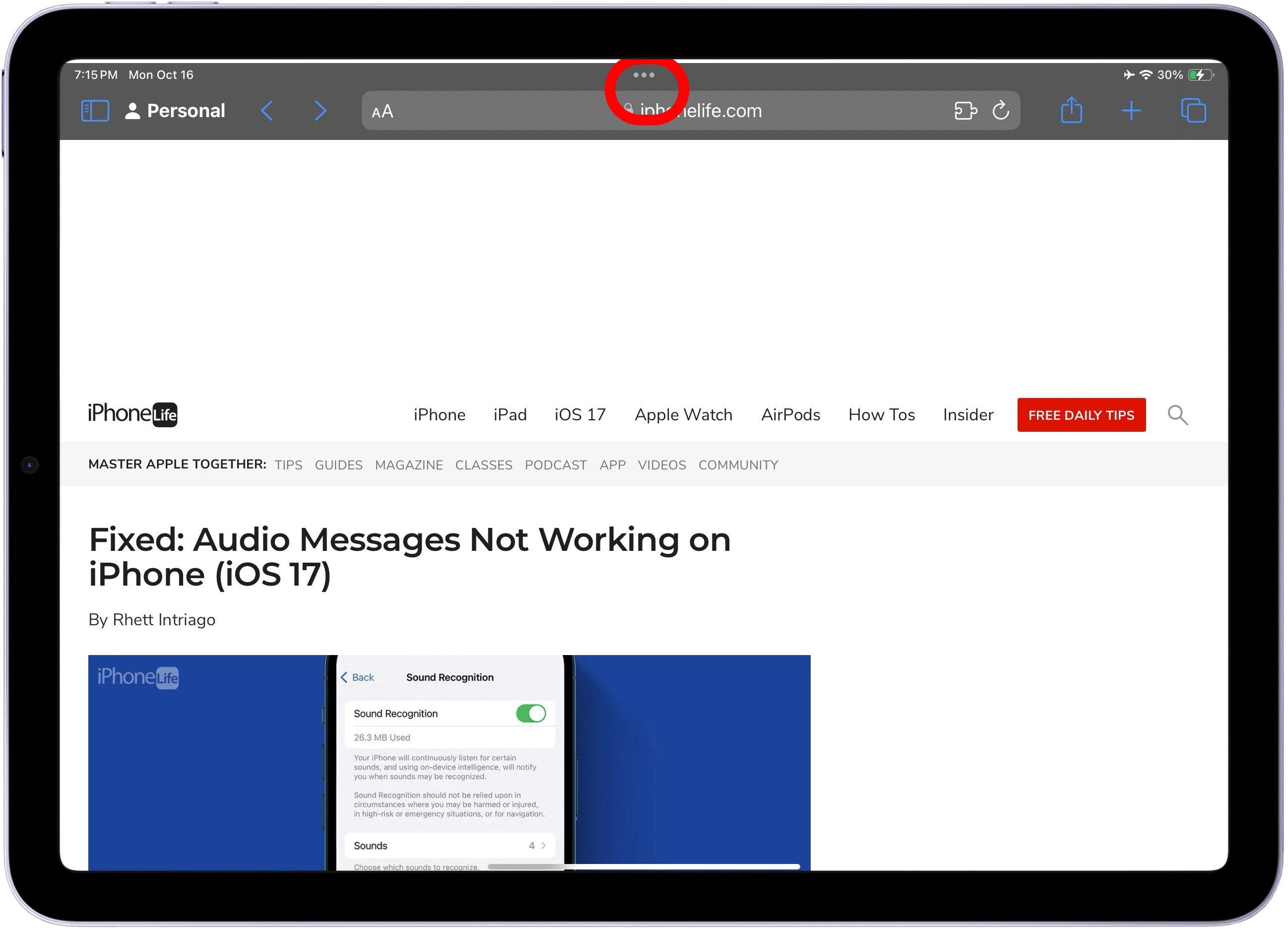The height and width of the screenshot is (930, 1288).
Task: Switch the Personal profile menu
Action: click(175, 111)
